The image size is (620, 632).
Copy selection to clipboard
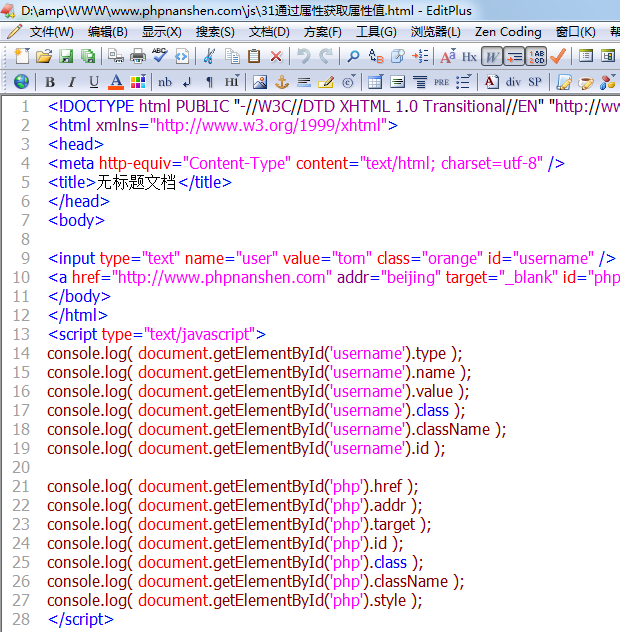tap(232, 56)
